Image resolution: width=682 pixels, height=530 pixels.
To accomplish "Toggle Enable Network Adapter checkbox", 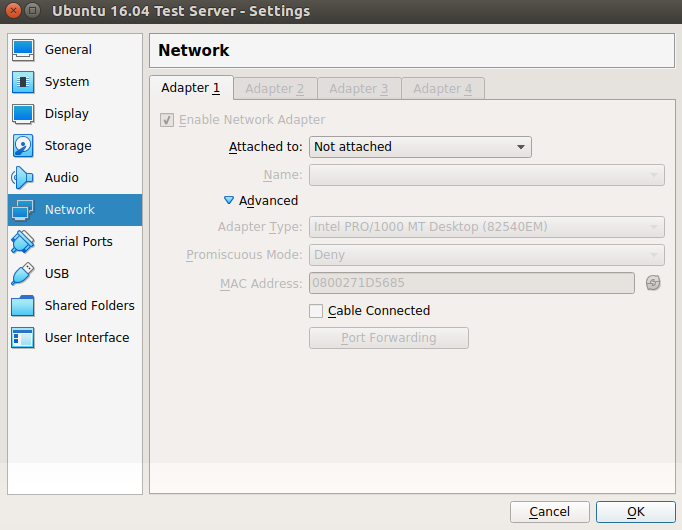I will click(x=167, y=120).
